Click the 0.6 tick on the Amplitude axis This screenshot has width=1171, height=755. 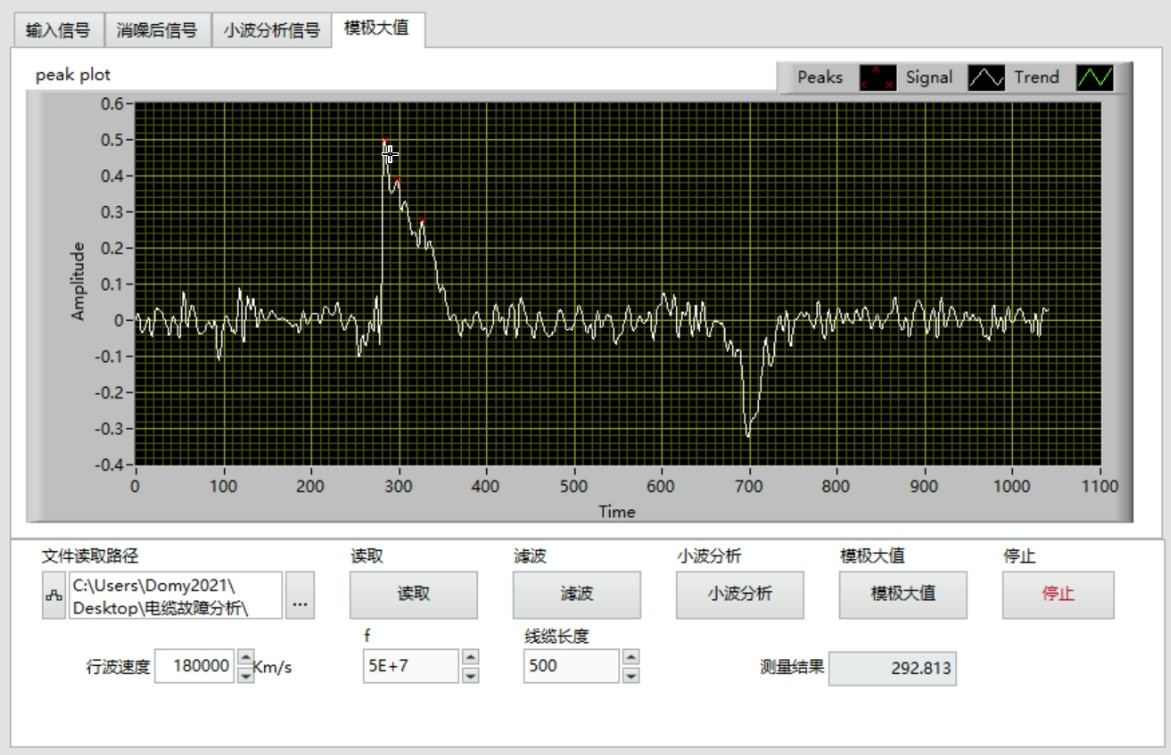click(113, 104)
